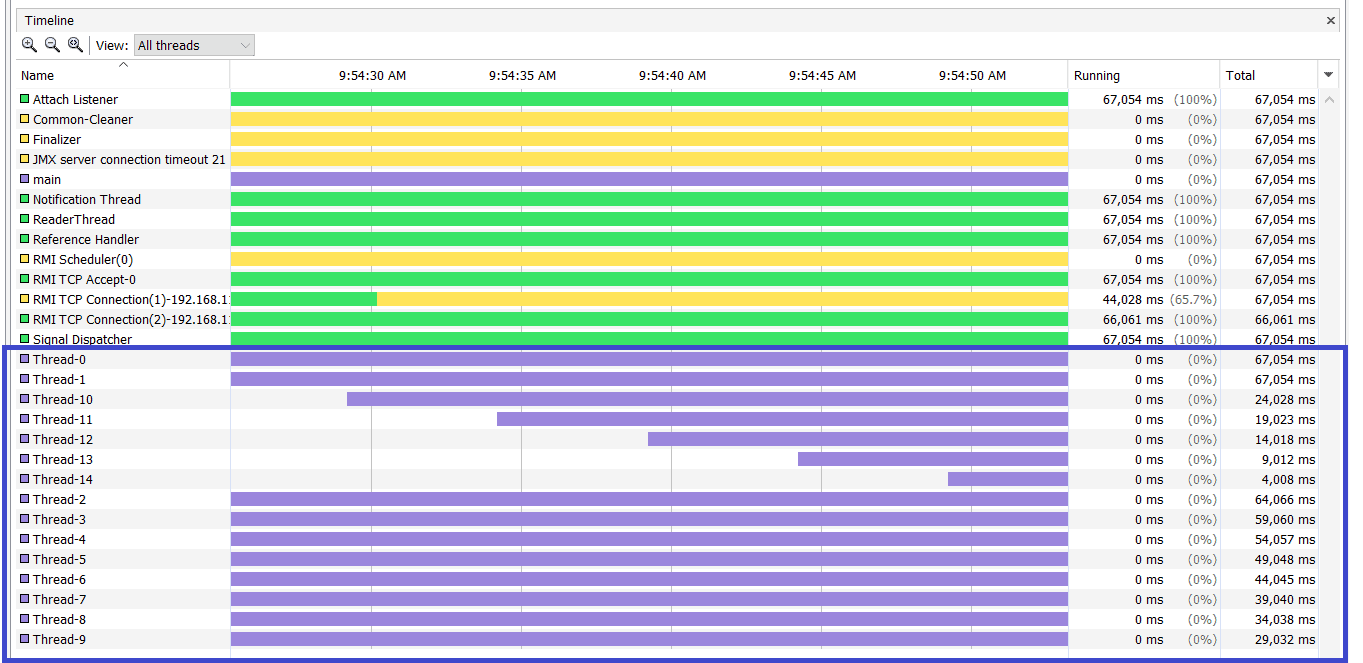Zoom in on the thread timeline
Viewport: 1363px width, 663px height.
(x=29, y=45)
